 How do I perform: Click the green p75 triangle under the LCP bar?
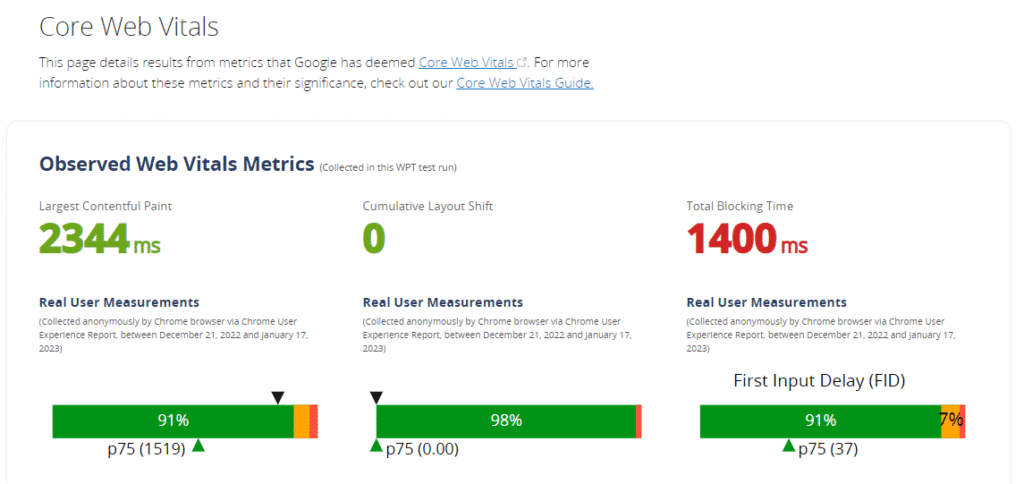(198, 445)
